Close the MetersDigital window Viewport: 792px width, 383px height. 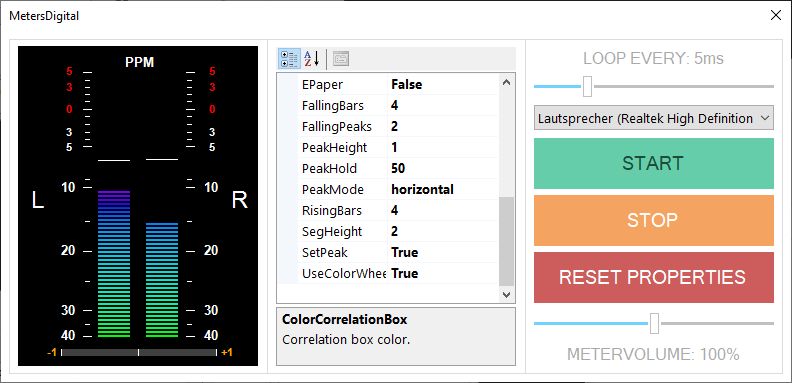[x=775, y=15]
